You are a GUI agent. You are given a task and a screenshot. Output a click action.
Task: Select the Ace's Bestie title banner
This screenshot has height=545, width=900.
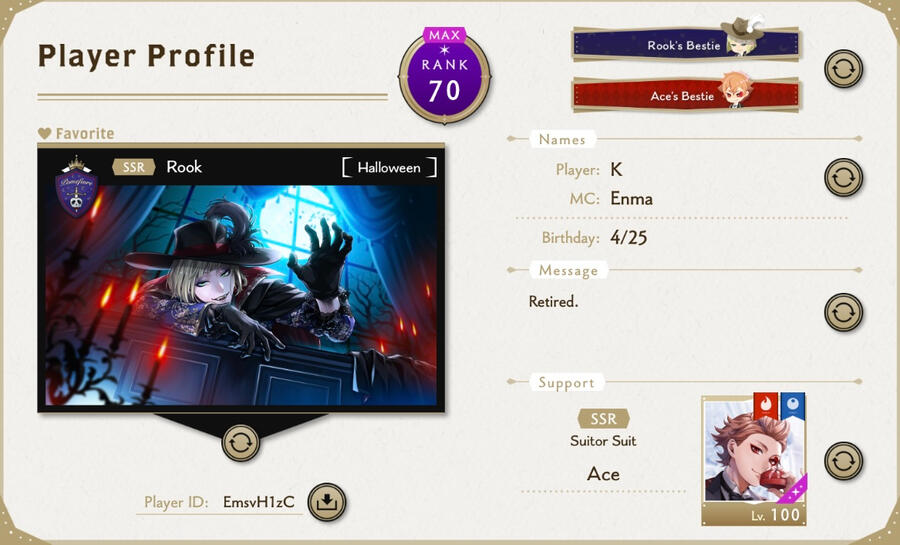coord(686,95)
